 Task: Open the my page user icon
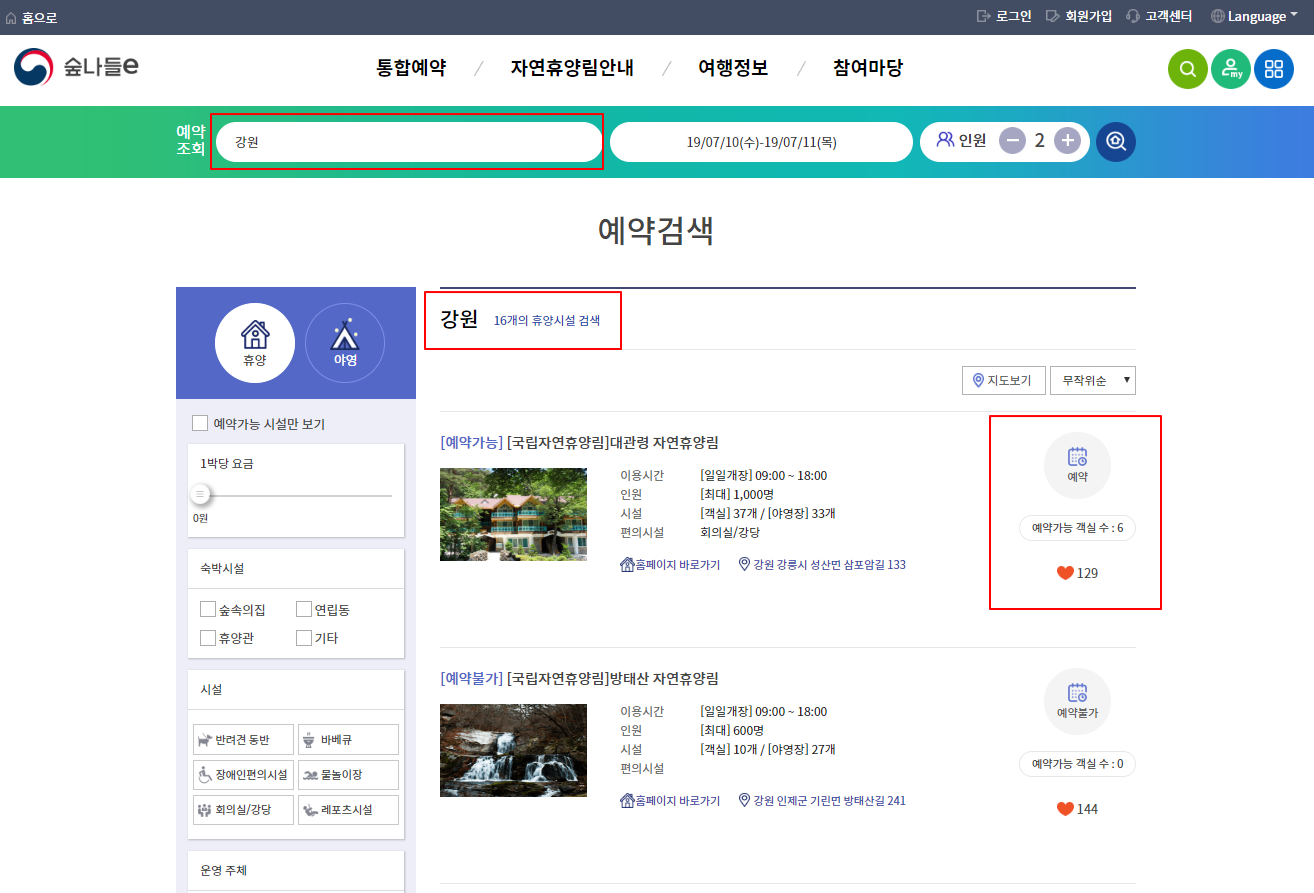[x=1231, y=69]
